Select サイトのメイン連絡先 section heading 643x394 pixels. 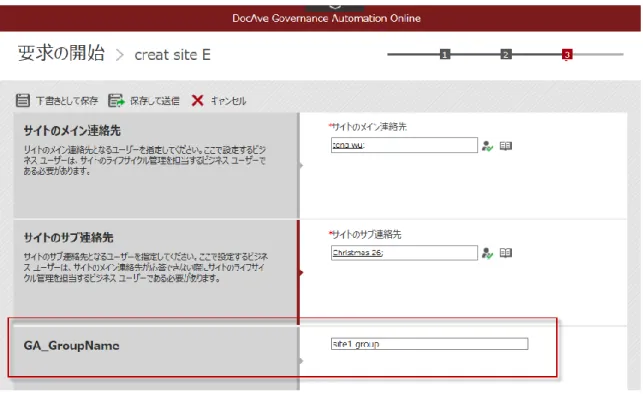[72, 131]
